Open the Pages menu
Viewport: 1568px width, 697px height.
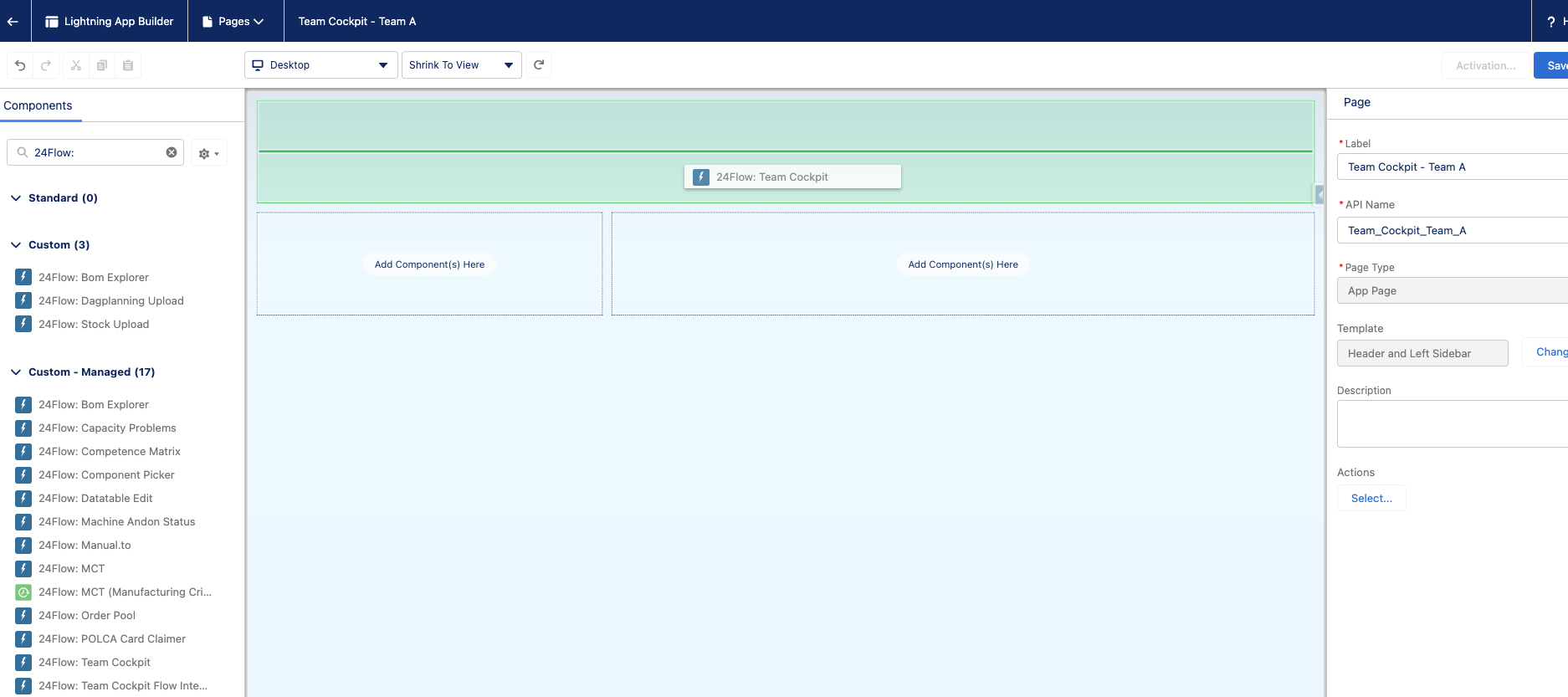(x=233, y=21)
